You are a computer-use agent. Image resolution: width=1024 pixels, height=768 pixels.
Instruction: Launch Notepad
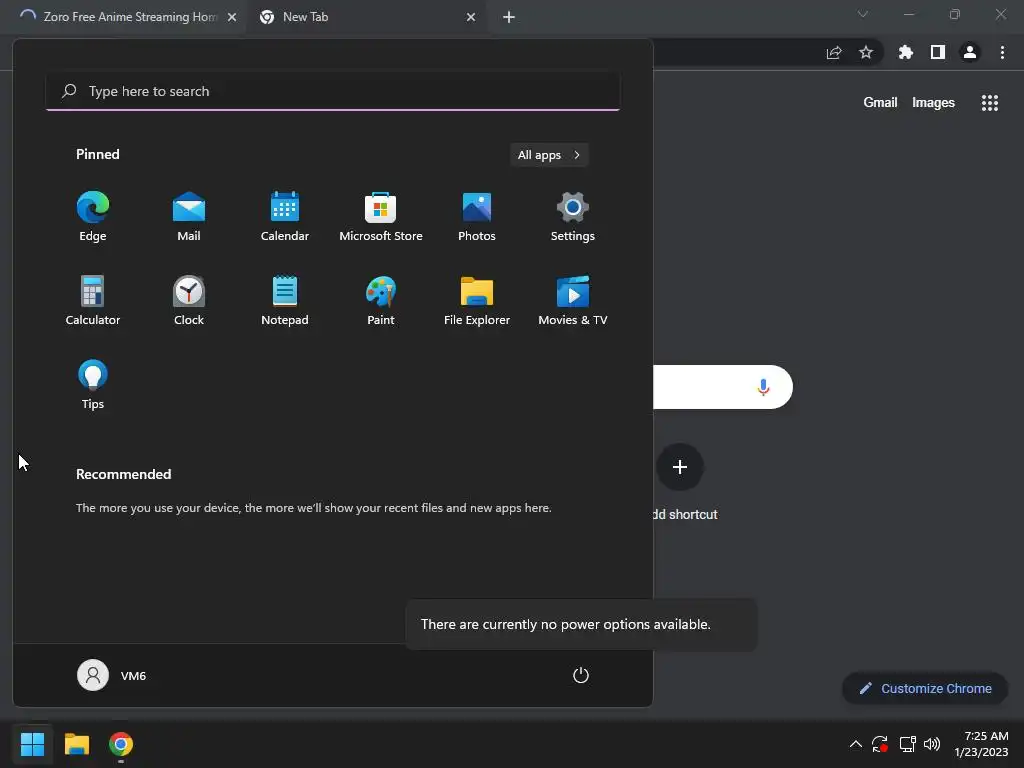coord(285,301)
